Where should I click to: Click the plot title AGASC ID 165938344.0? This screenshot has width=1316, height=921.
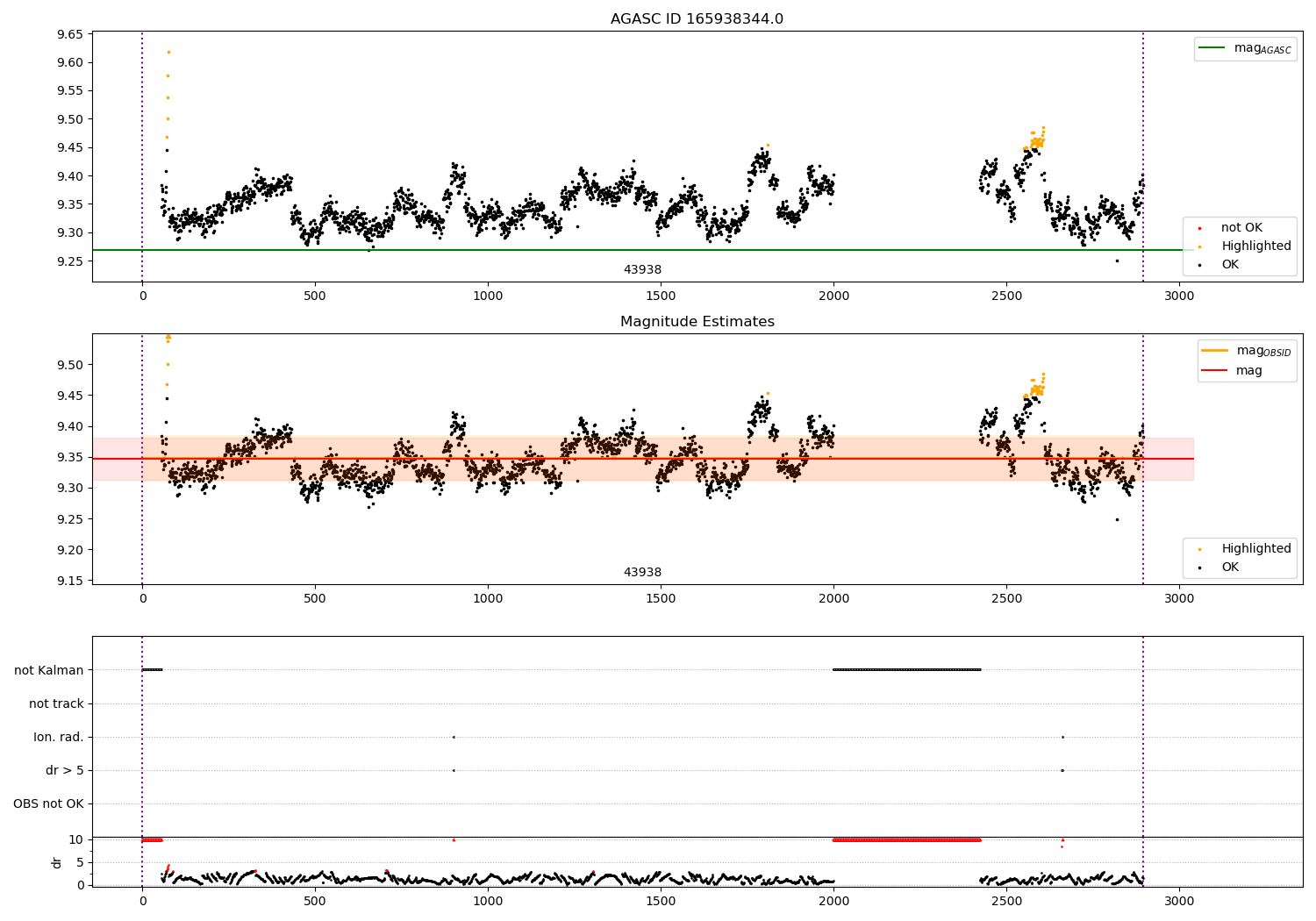pos(697,19)
